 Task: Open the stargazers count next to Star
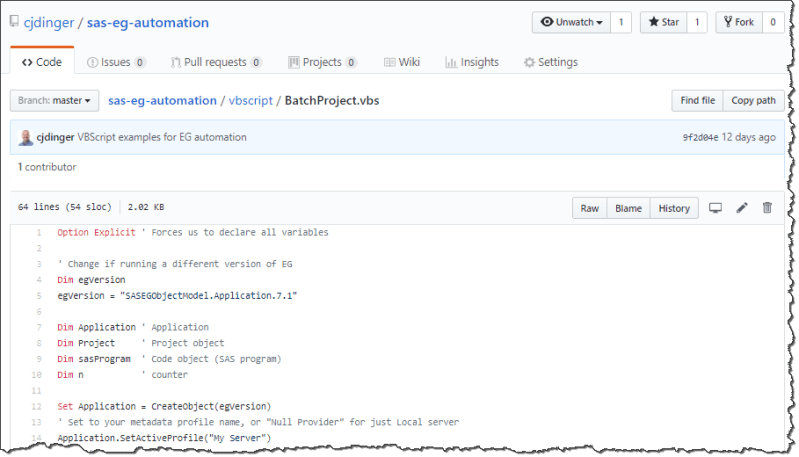697,22
